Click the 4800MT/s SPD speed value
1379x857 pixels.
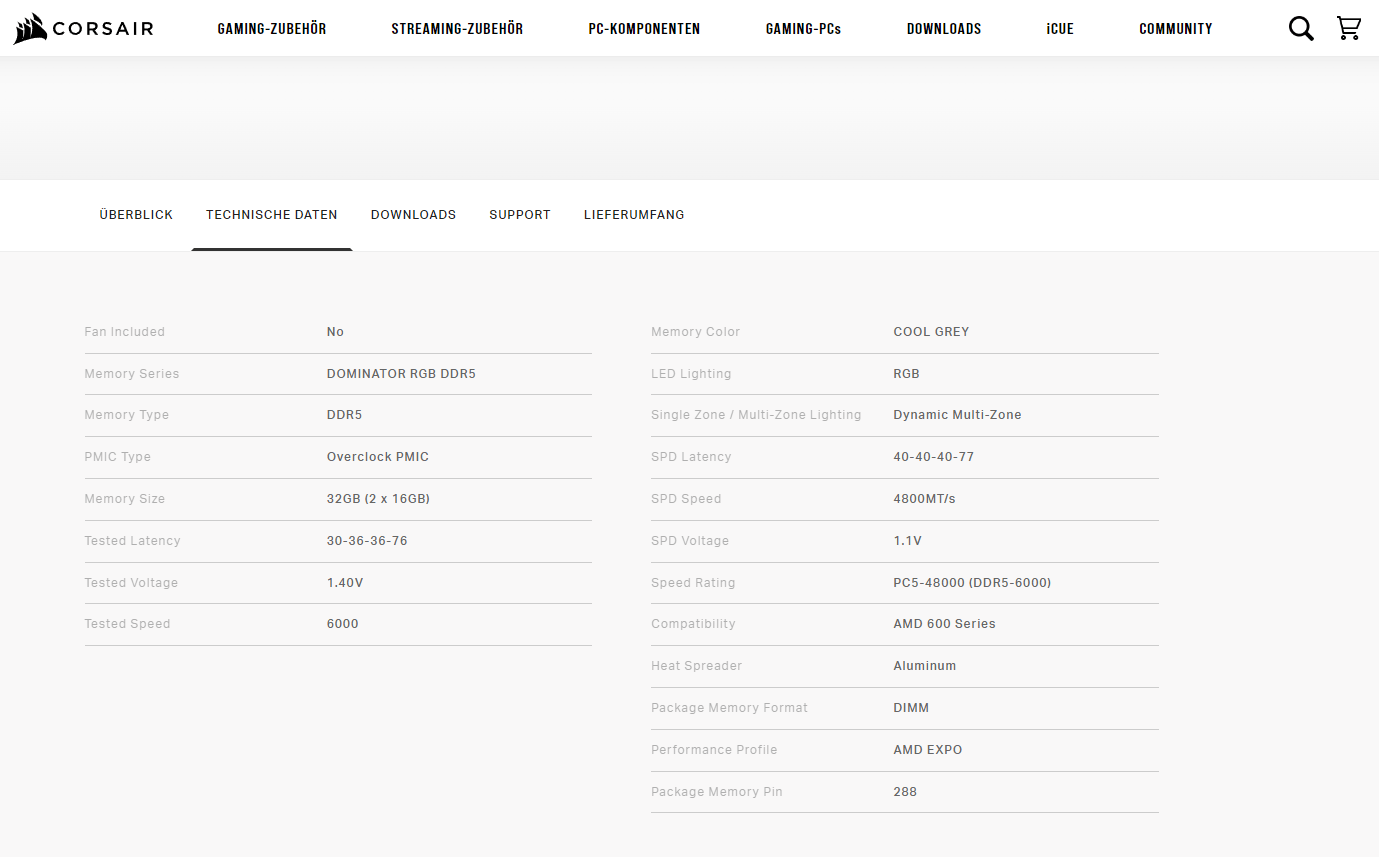point(924,499)
